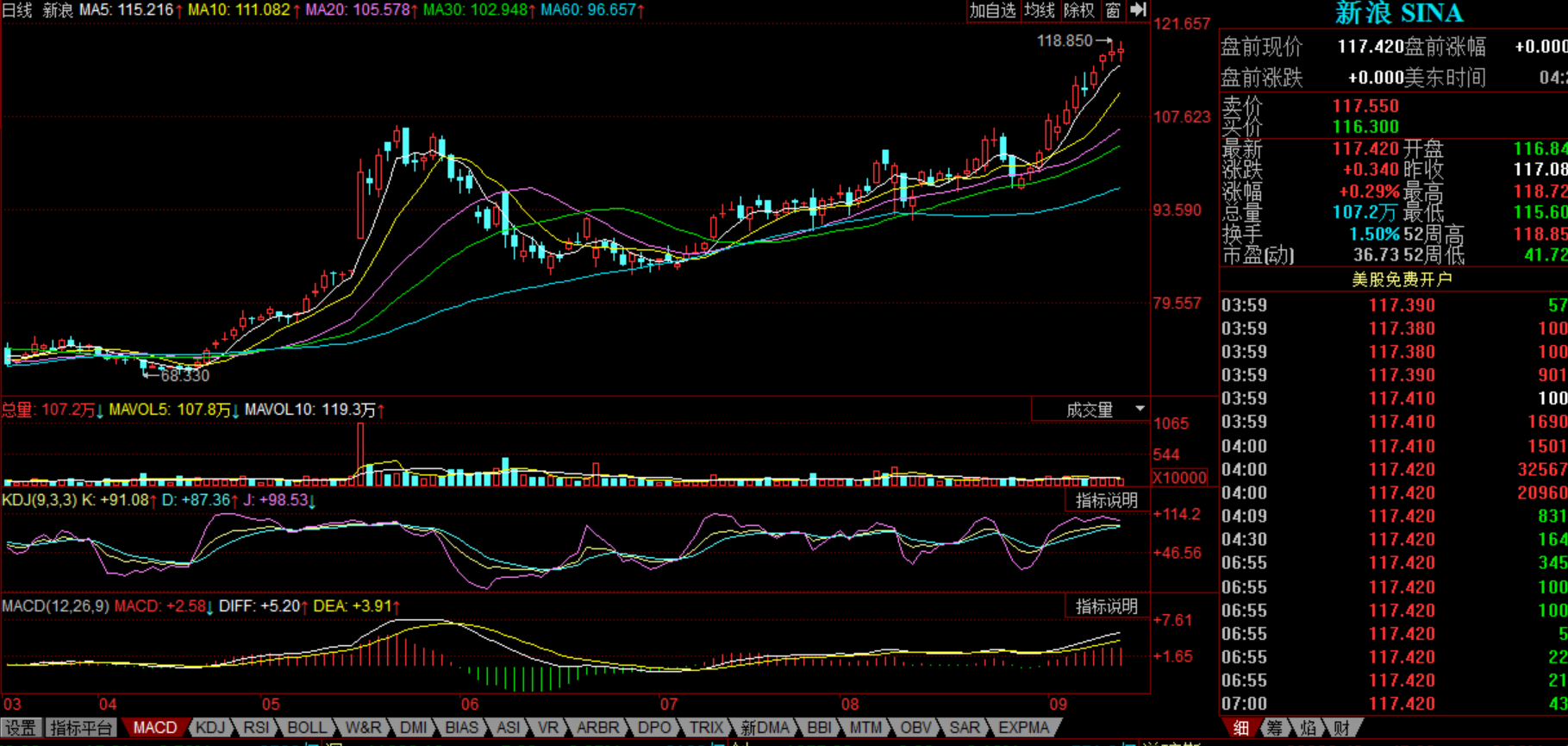Switch to the BBI indicator tab
Image resolution: width=1568 pixels, height=746 pixels.
[819, 728]
